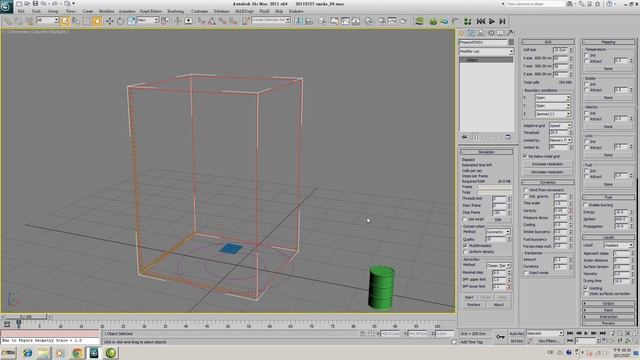Click the Set Key large key icon
This screenshot has height=360, width=640.
[500, 337]
